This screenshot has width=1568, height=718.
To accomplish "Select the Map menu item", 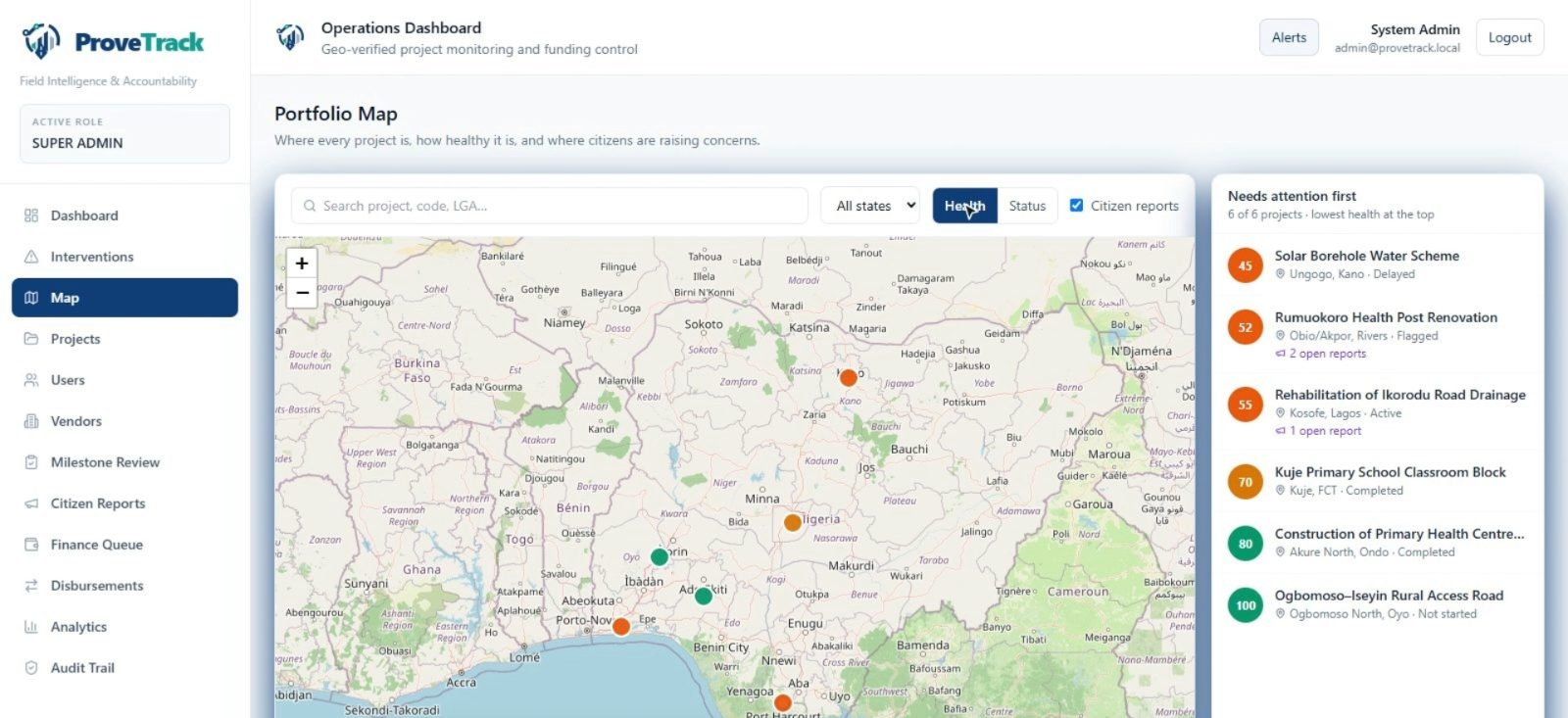I will (x=124, y=298).
